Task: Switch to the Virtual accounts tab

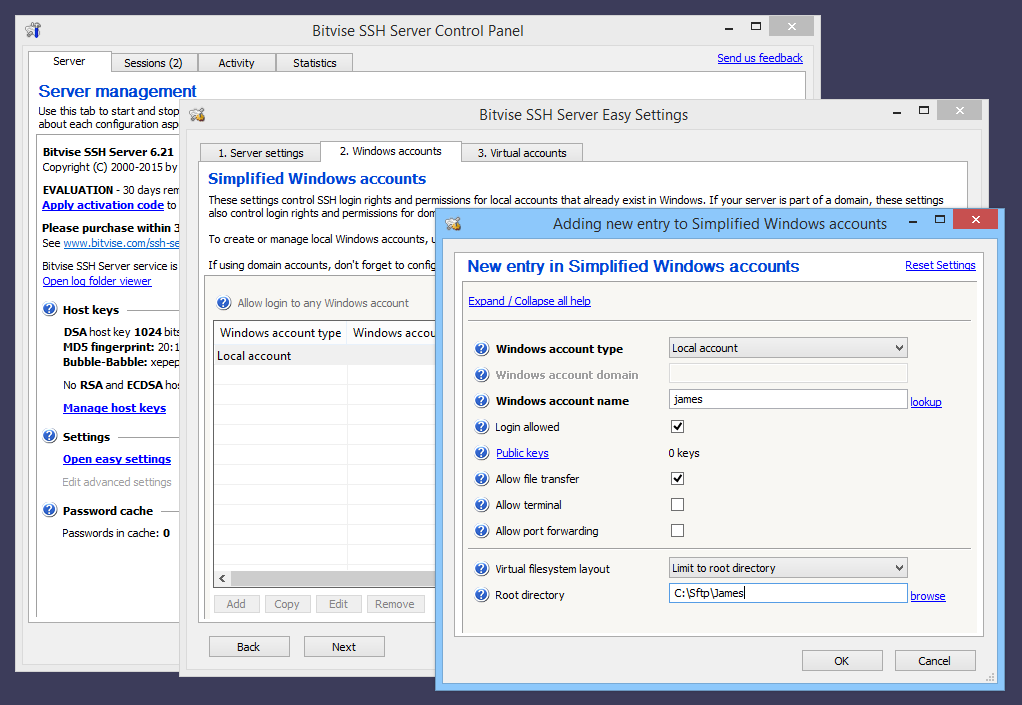Action: (x=521, y=153)
